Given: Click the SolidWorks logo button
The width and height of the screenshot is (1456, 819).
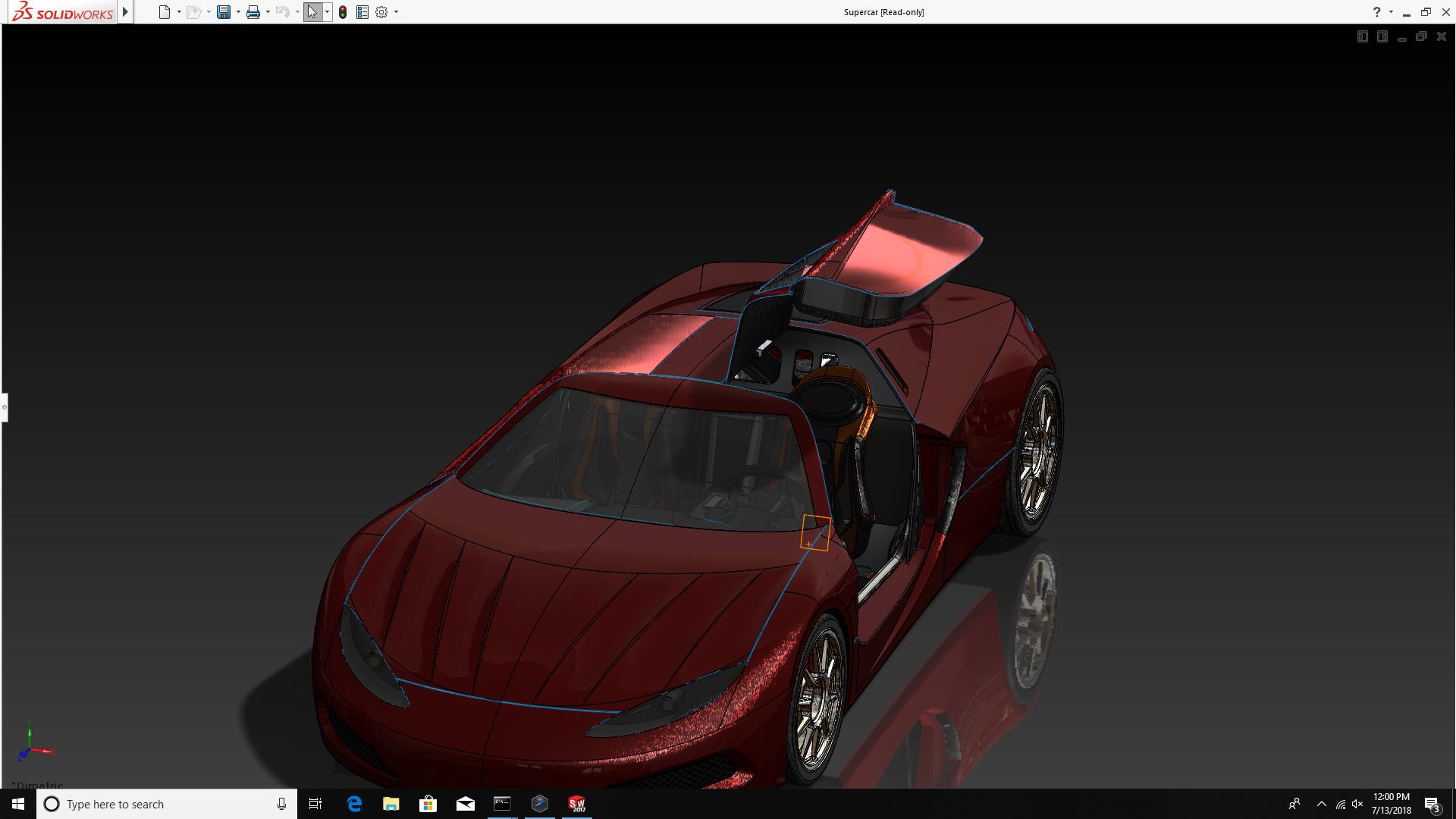Looking at the screenshot, I should tap(62, 12).
